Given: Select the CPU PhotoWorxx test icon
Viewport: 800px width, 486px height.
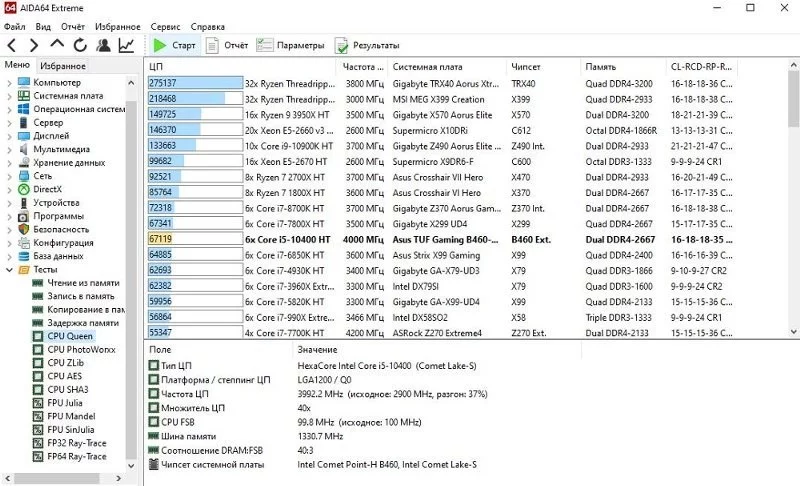Looking at the screenshot, I should [38, 349].
